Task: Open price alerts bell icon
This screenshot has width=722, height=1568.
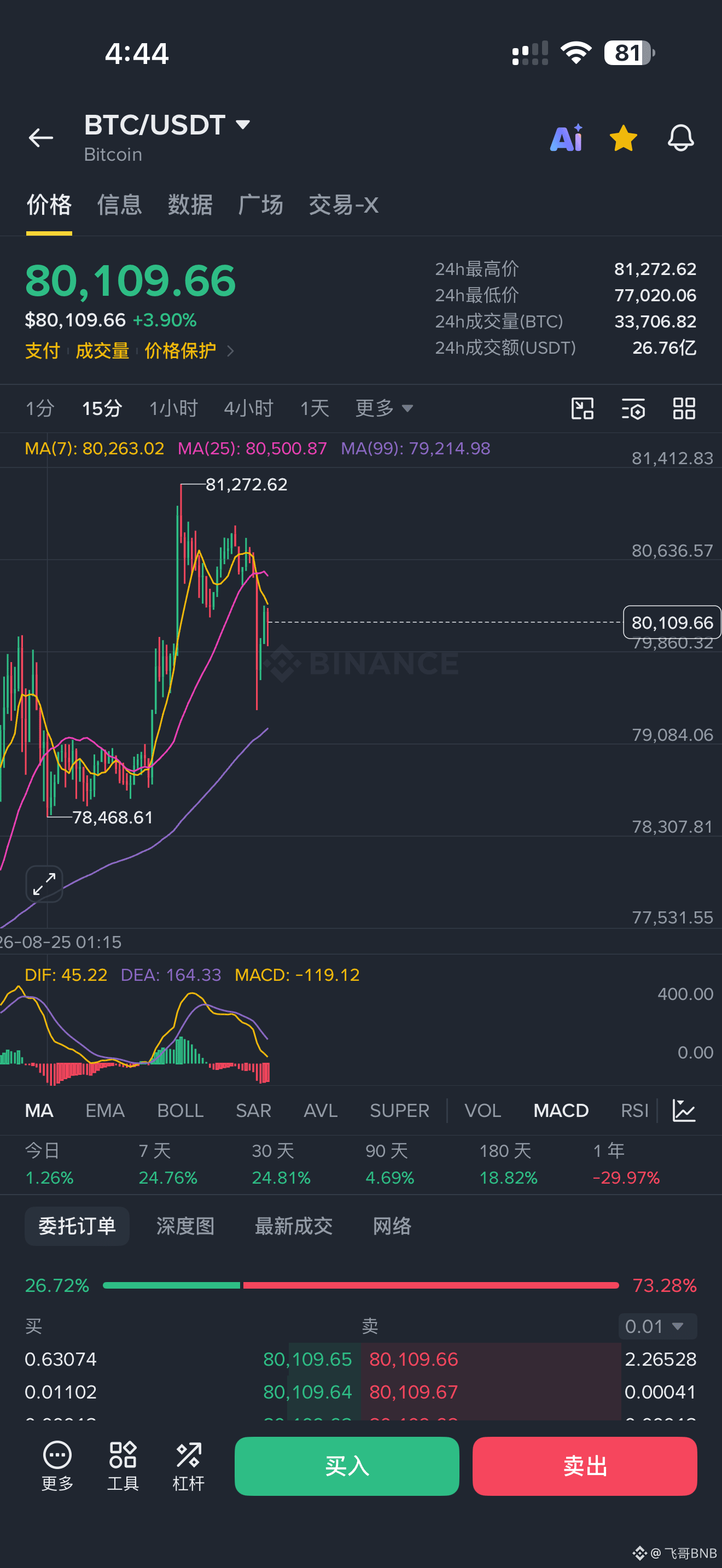Action: click(680, 138)
